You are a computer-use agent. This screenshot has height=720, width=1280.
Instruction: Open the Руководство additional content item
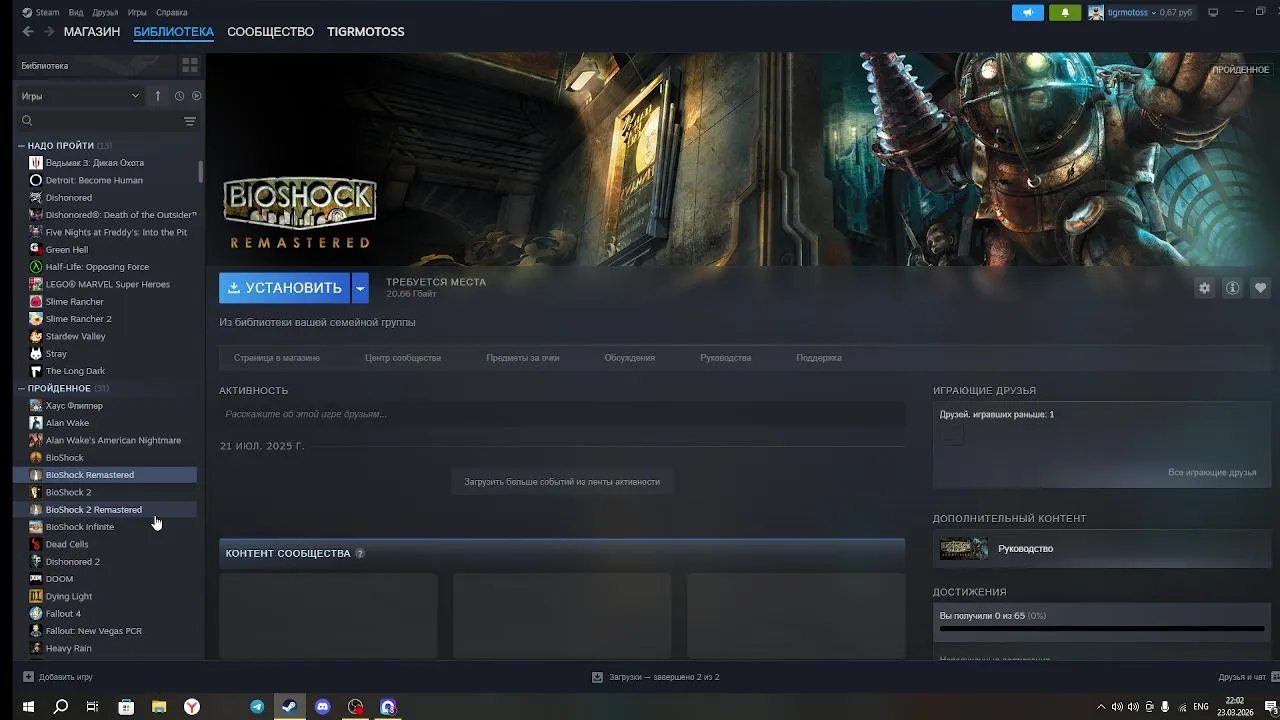(x=1102, y=549)
